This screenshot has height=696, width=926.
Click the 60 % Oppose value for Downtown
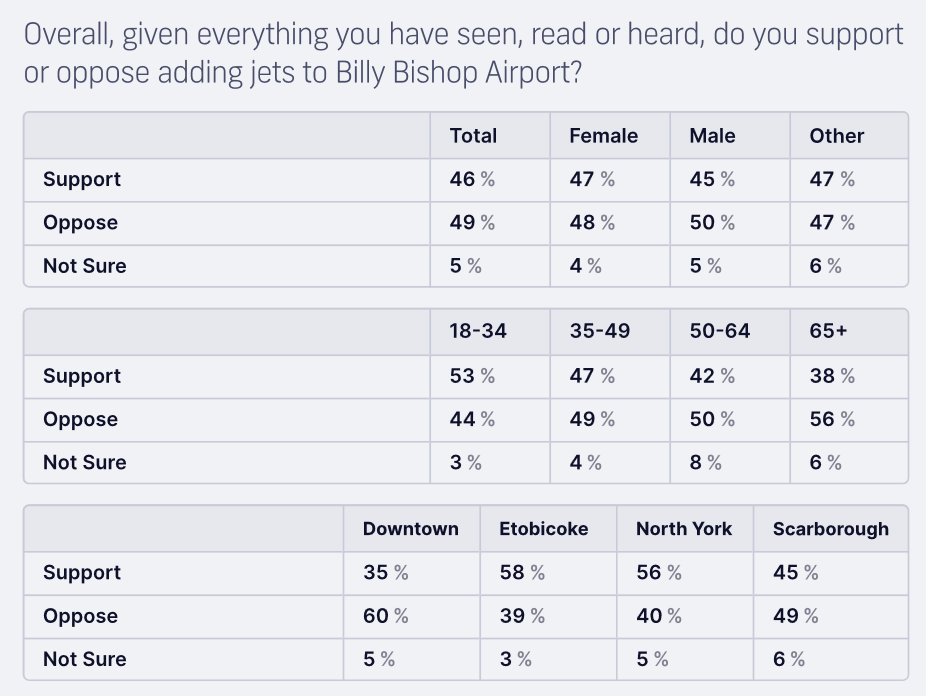tap(385, 616)
